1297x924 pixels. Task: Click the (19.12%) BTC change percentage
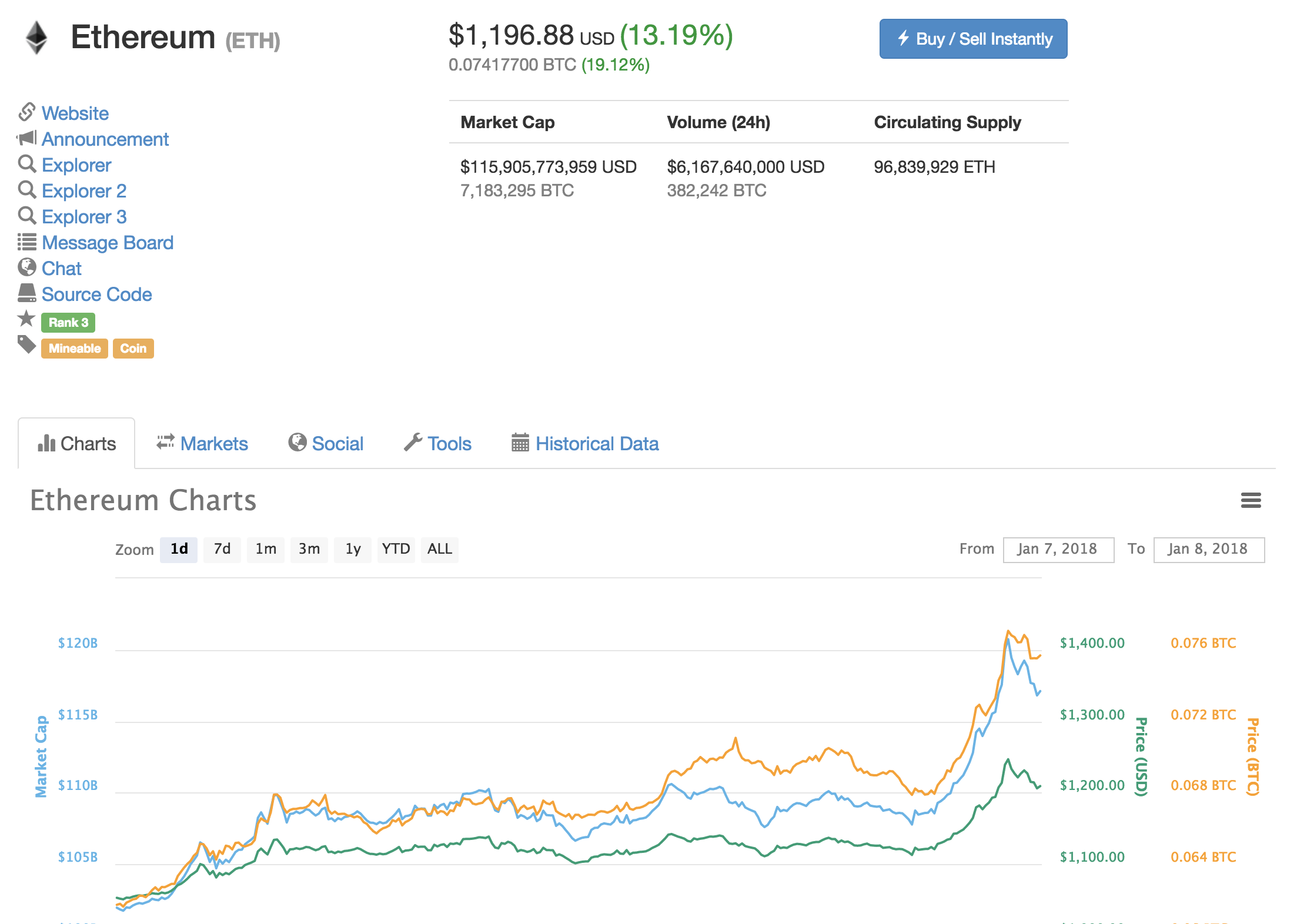[x=616, y=65]
